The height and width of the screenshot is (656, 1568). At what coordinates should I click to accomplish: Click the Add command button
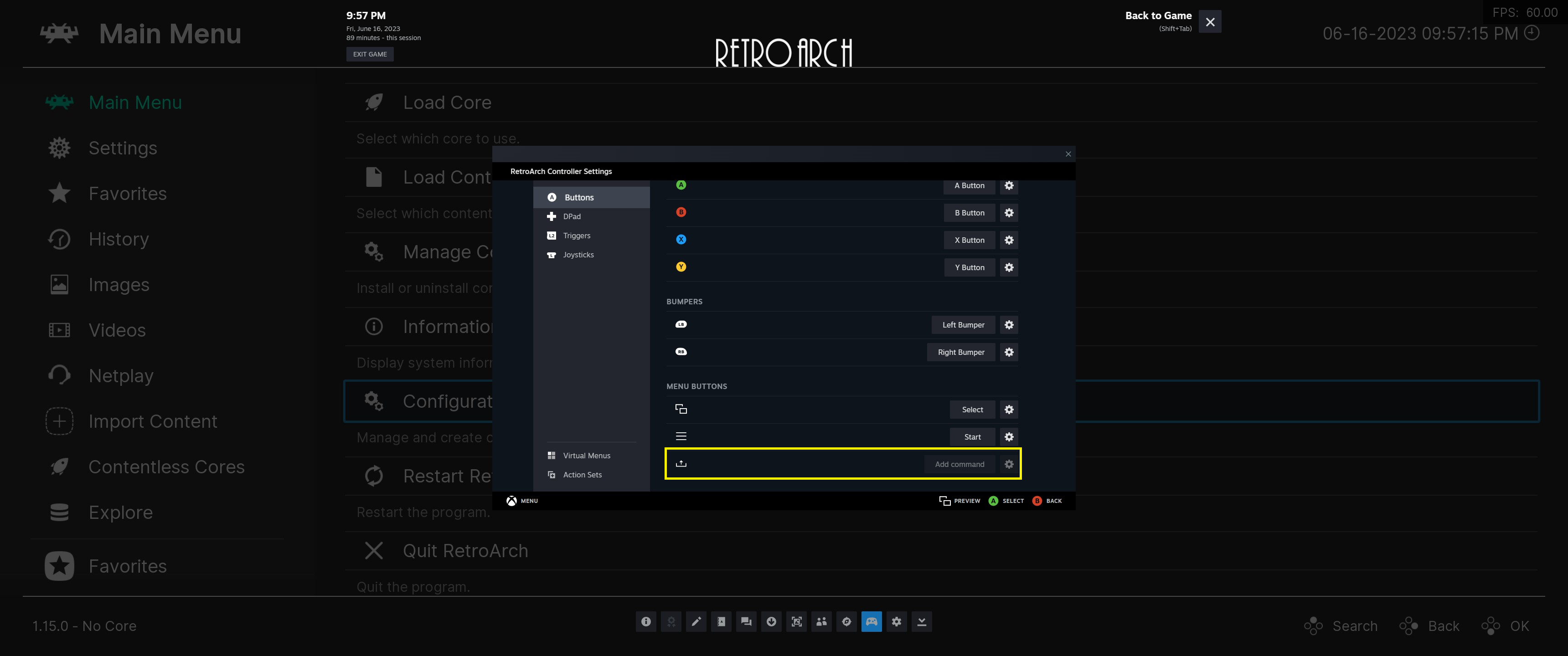[x=959, y=464]
